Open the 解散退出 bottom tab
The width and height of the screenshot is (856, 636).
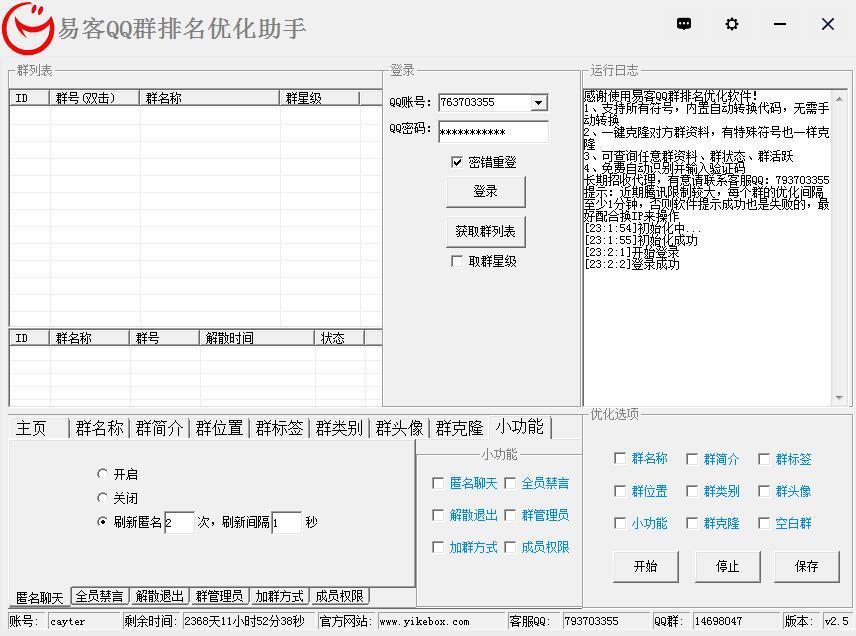[159, 596]
